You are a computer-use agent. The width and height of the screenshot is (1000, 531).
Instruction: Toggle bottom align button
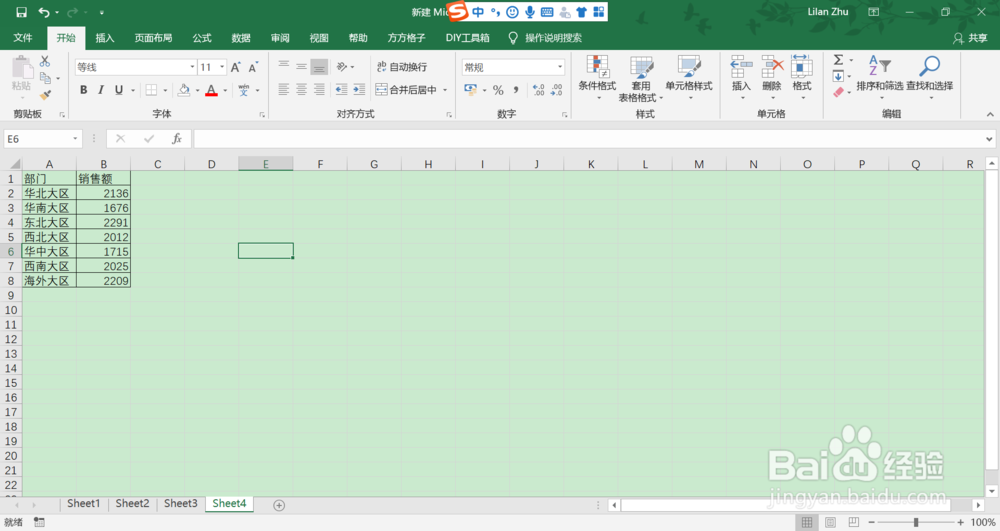(320, 67)
